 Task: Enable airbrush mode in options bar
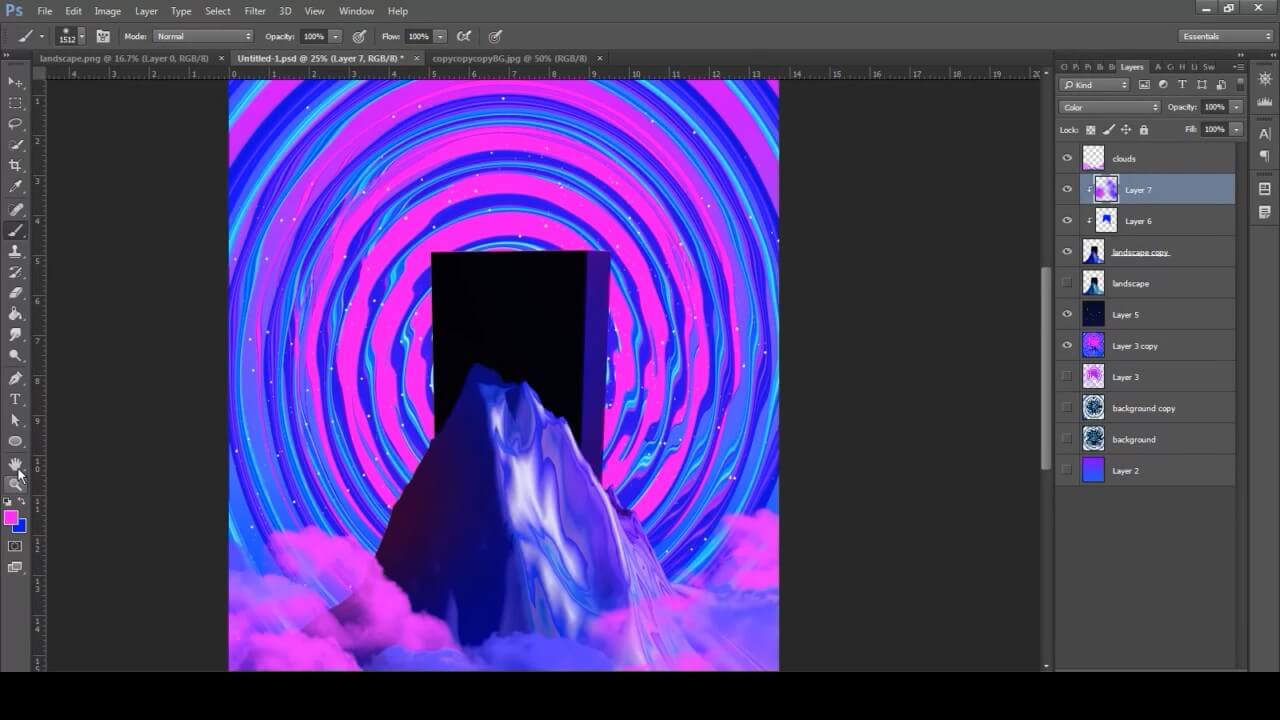tap(464, 36)
